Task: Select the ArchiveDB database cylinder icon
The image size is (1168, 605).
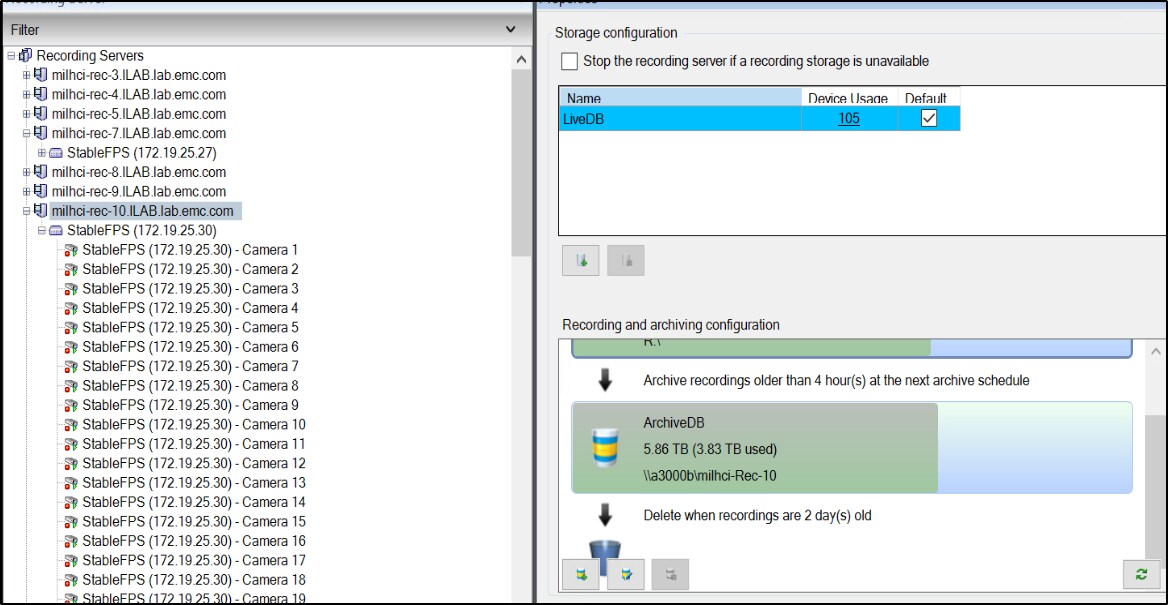Action: tap(605, 447)
